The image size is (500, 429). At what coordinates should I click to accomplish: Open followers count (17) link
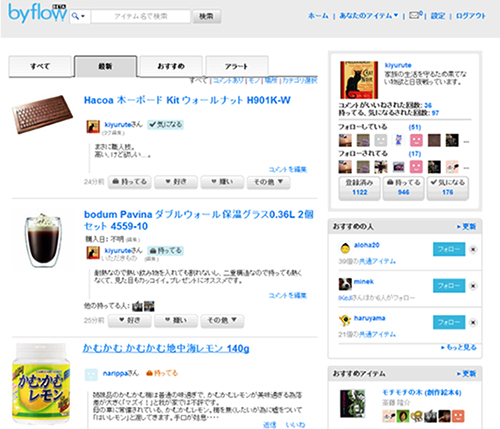click(415, 154)
